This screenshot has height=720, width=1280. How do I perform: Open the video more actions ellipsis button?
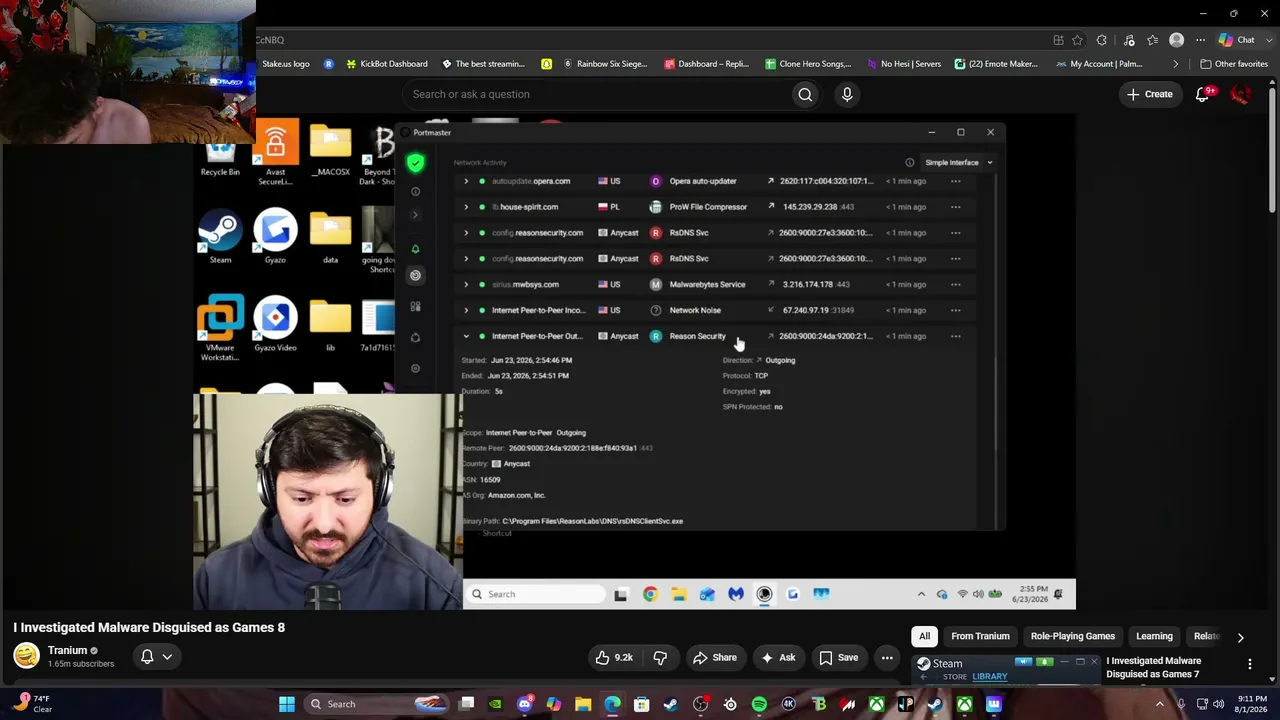tap(887, 657)
